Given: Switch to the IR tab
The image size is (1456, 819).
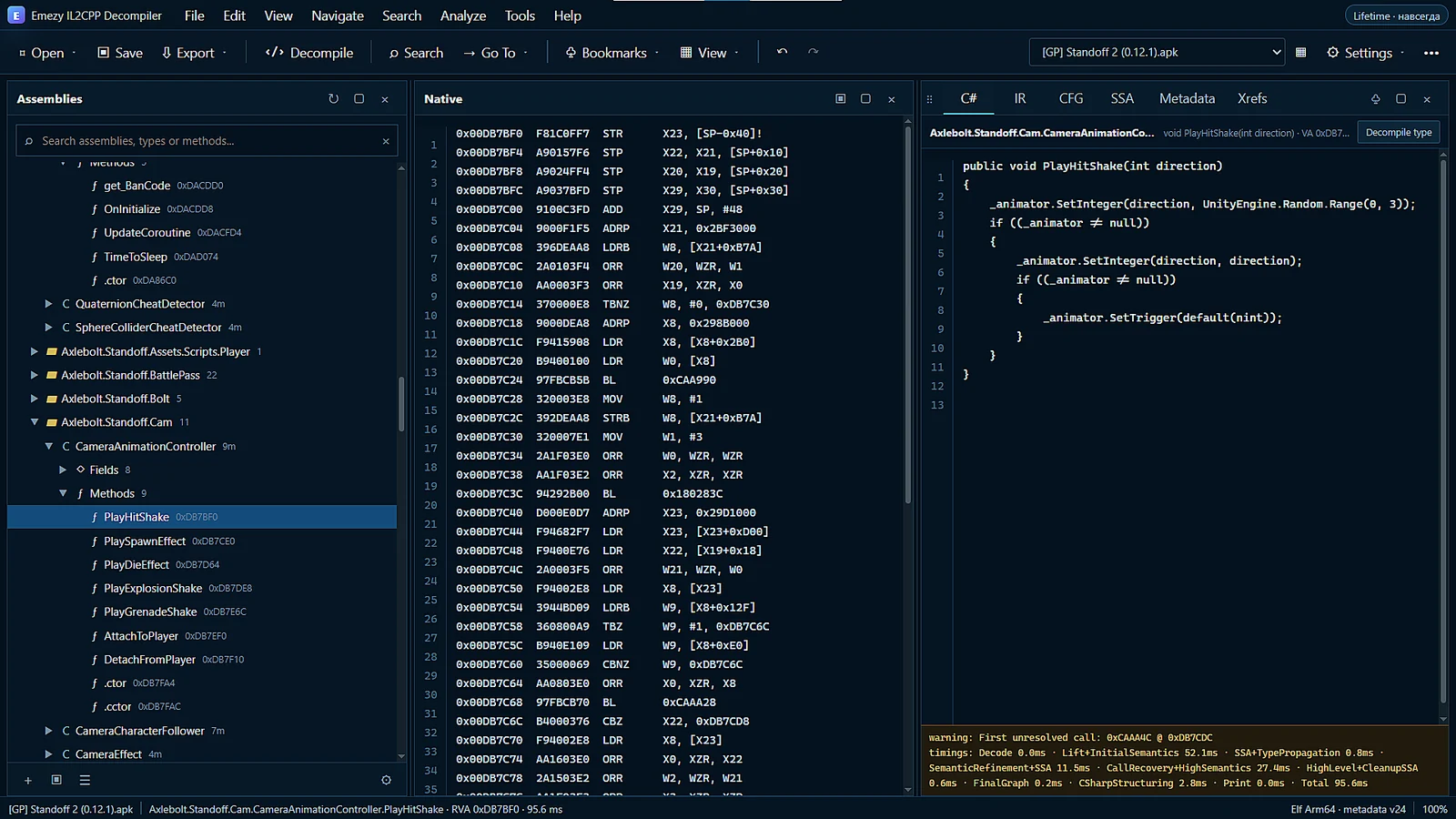Looking at the screenshot, I should click(x=1020, y=98).
